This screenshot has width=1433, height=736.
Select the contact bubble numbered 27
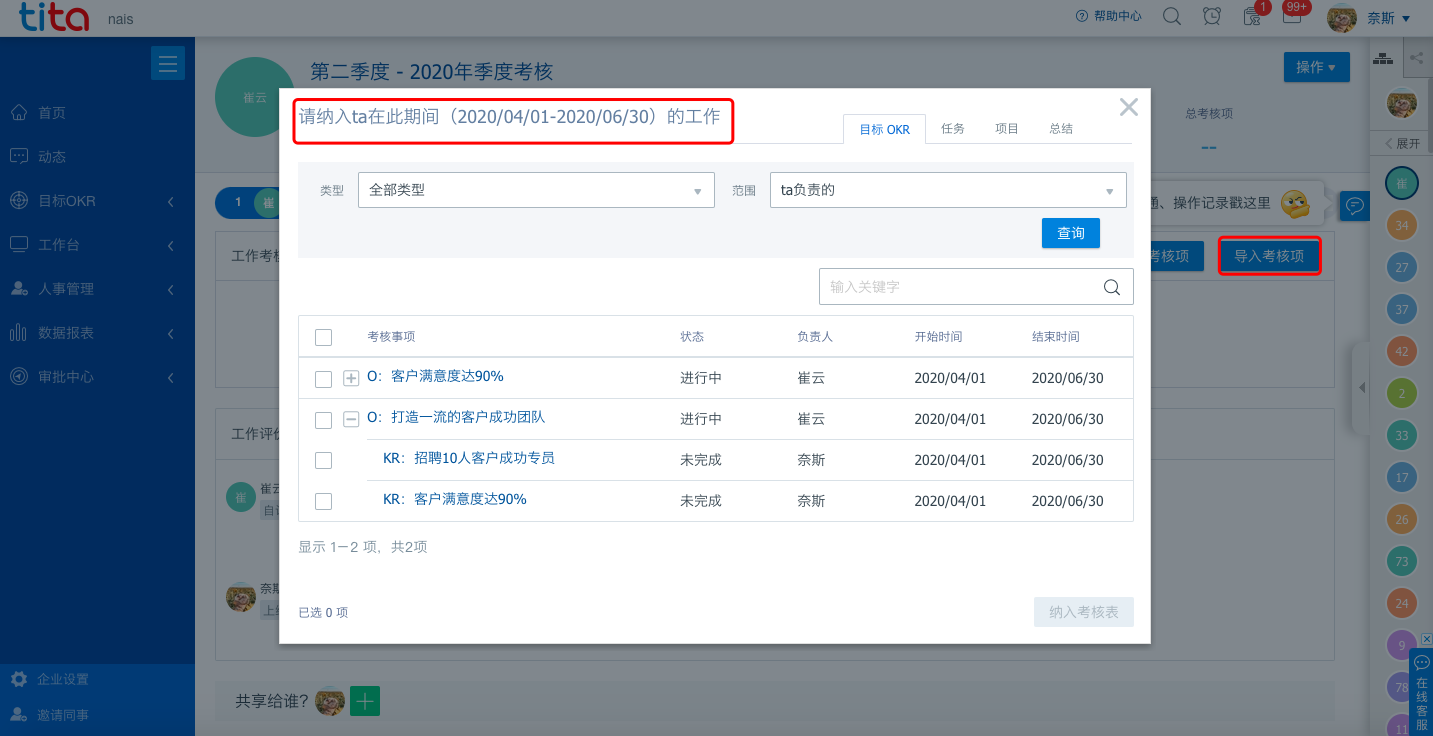[1402, 268]
